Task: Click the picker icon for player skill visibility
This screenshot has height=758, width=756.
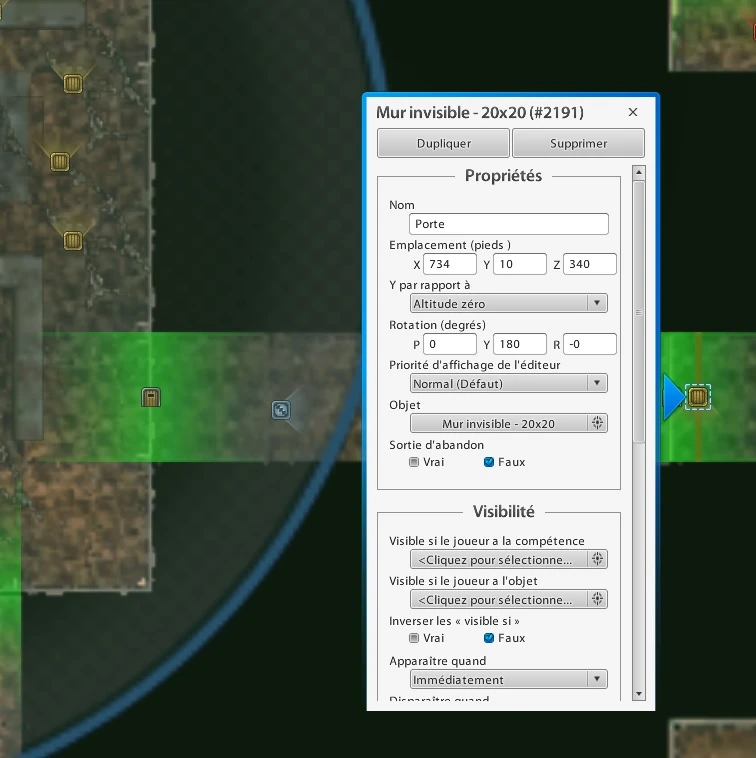Action: click(x=597, y=559)
